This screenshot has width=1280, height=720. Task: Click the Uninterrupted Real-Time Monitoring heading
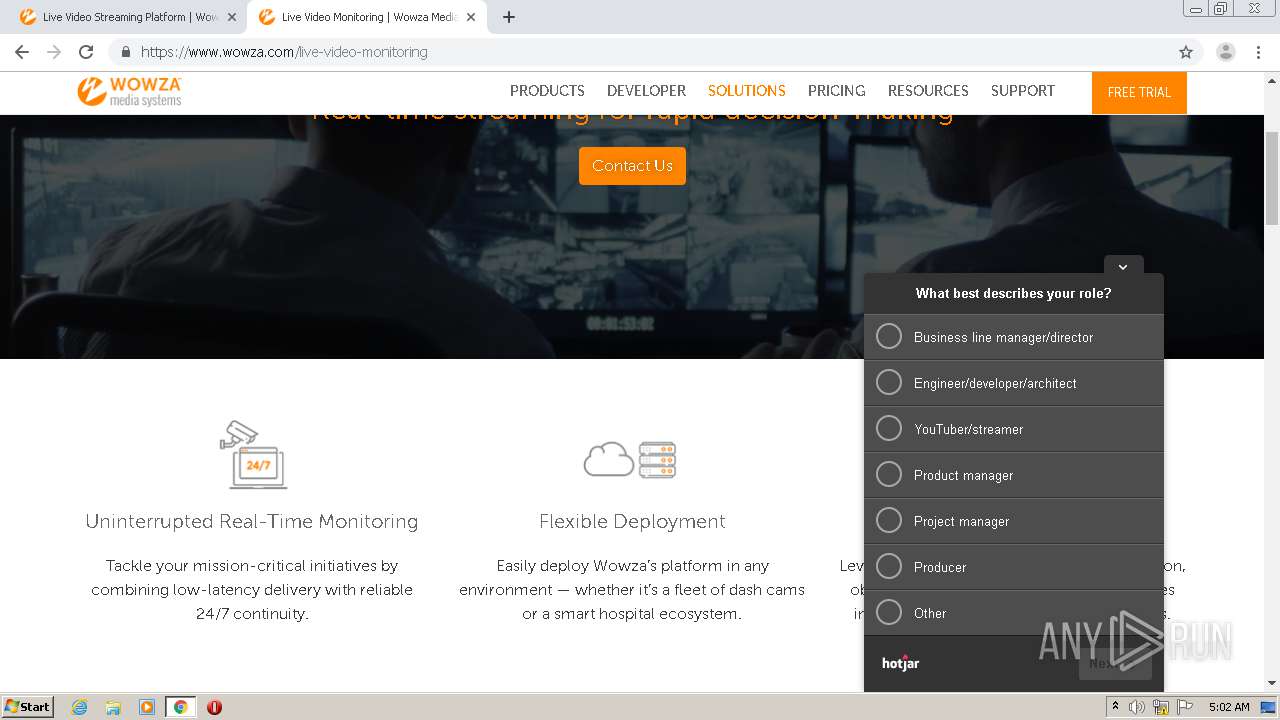pyautogui.click(x=252, y=521)
